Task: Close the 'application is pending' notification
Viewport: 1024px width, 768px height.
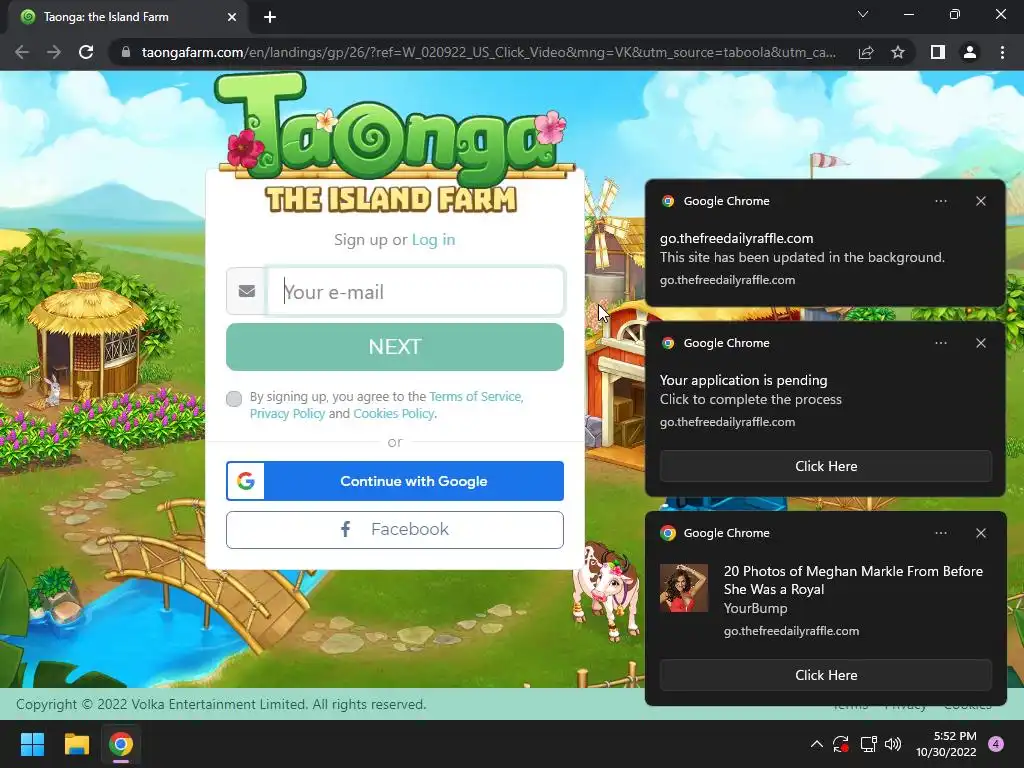Action: (x=981, y=343)
